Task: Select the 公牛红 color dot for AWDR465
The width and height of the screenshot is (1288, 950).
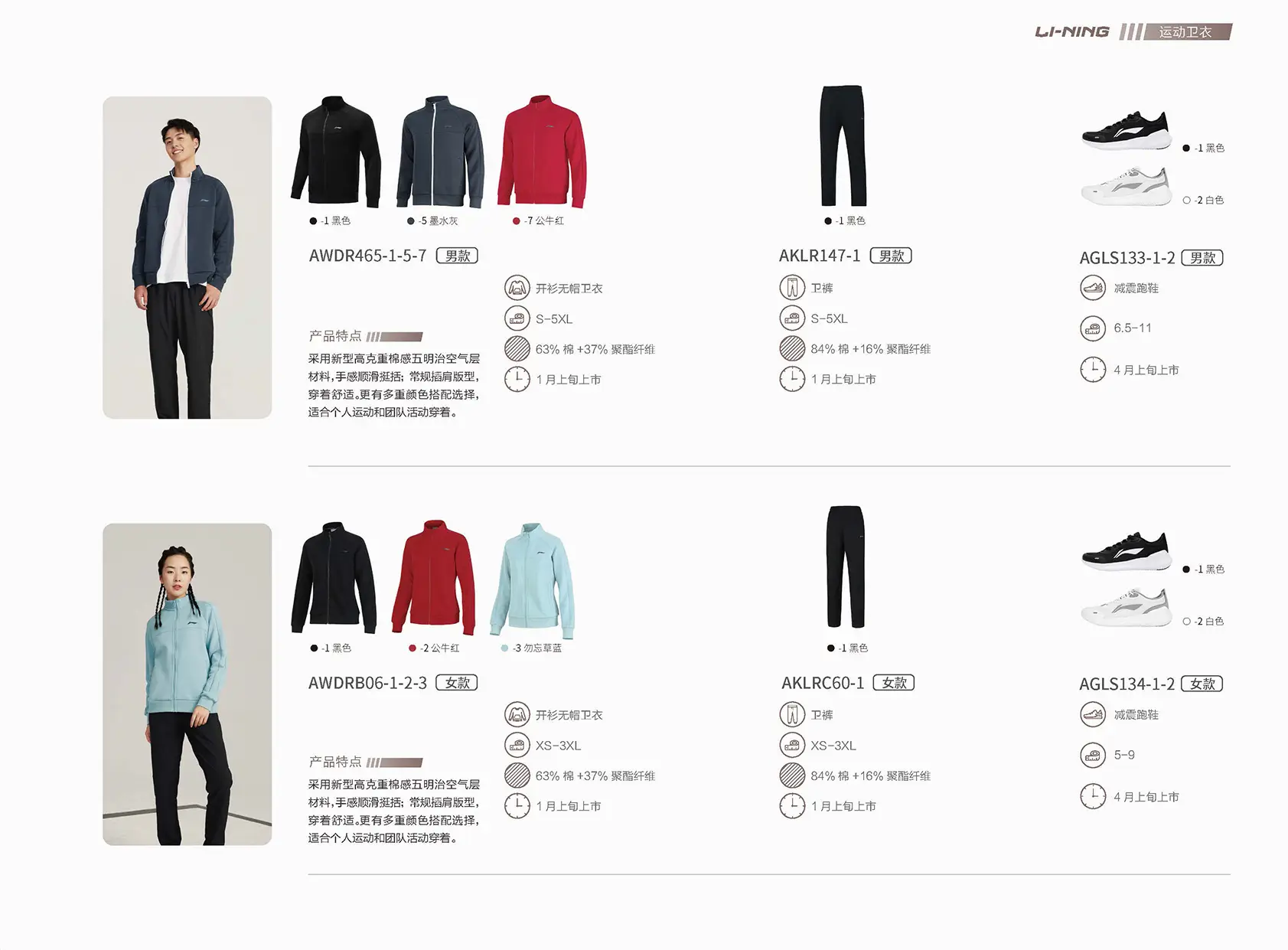Action: pyautogui.click(x=517, y=221)
